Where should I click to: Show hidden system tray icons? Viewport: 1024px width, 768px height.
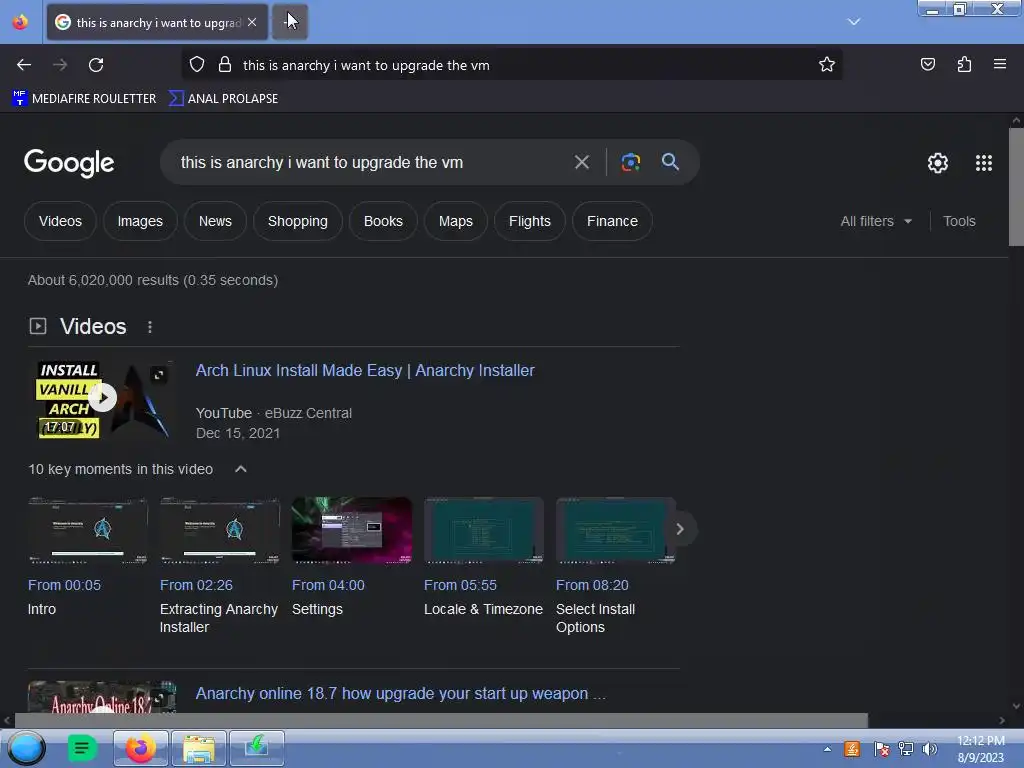827,749
